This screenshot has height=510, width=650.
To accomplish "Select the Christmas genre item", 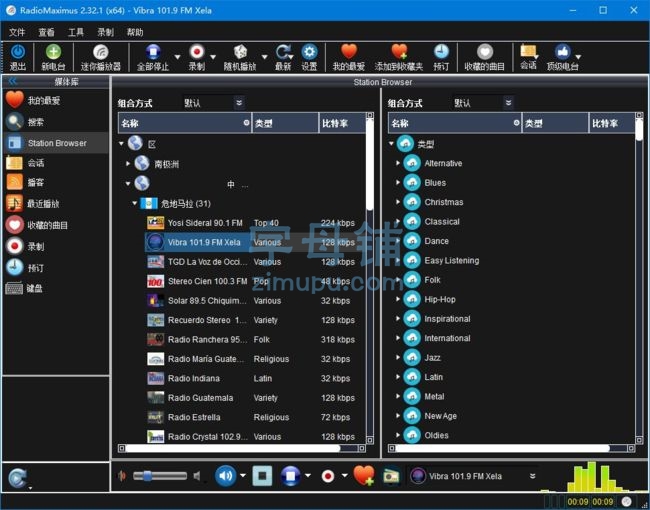I will pyautogui.click(x=444, y=202).
